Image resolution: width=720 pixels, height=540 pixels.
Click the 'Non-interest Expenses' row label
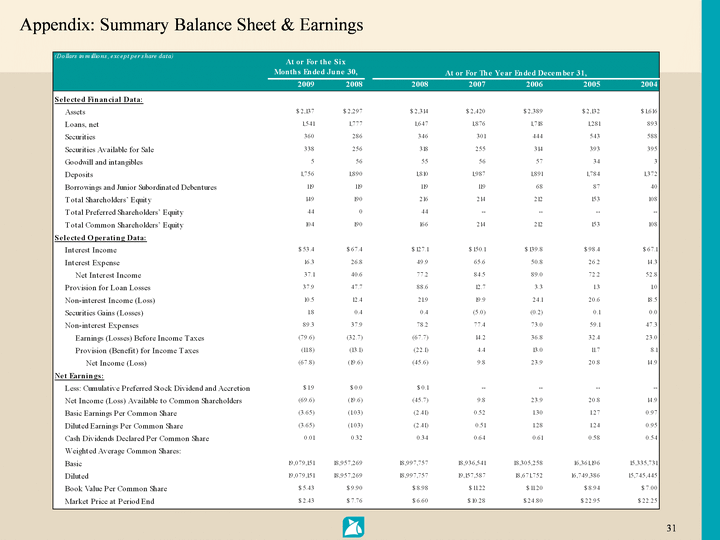(106, 327)
